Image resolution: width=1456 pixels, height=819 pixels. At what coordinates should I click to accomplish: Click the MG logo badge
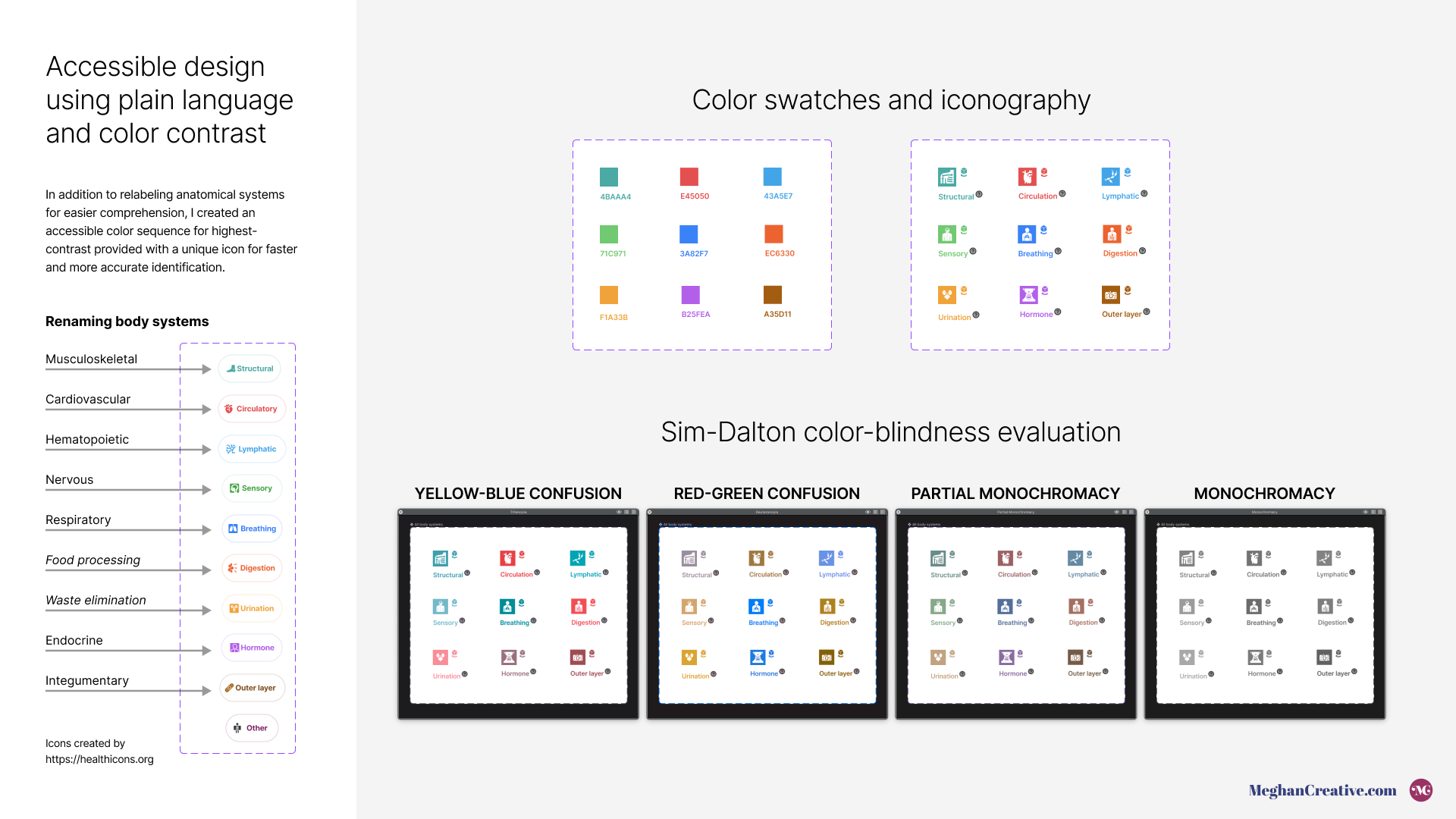pos(1421,790)
